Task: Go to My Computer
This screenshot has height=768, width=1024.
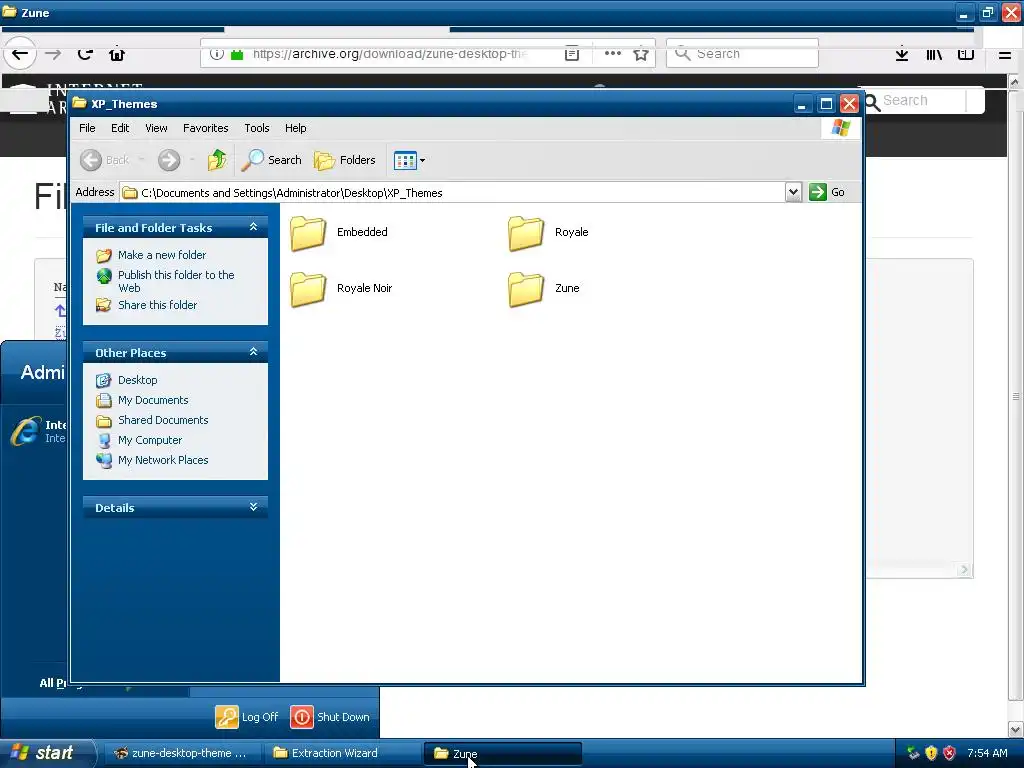Action: point(150,440)
